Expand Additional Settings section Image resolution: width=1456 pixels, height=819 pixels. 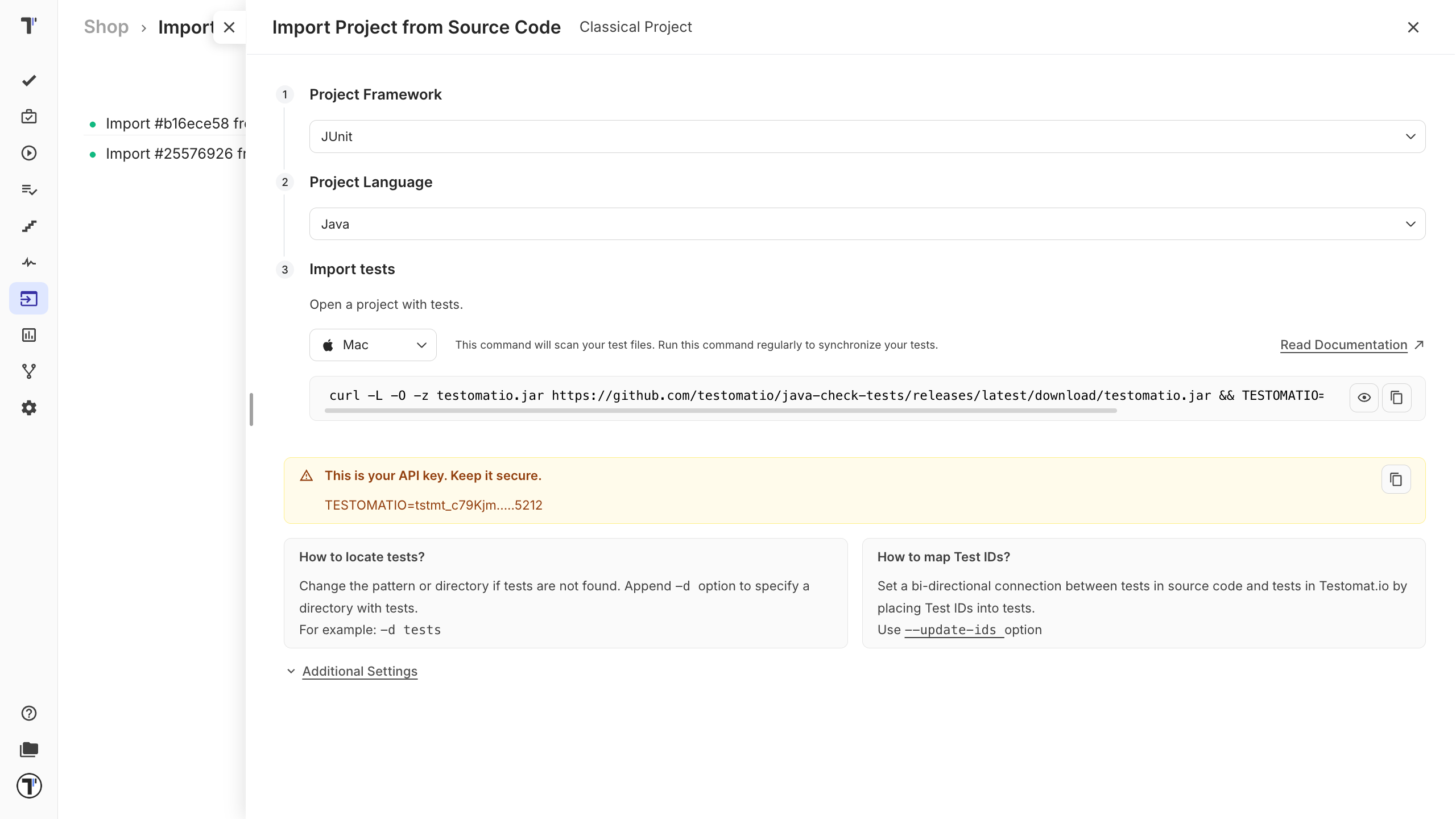pyautogui.click(x=359, y=671)
